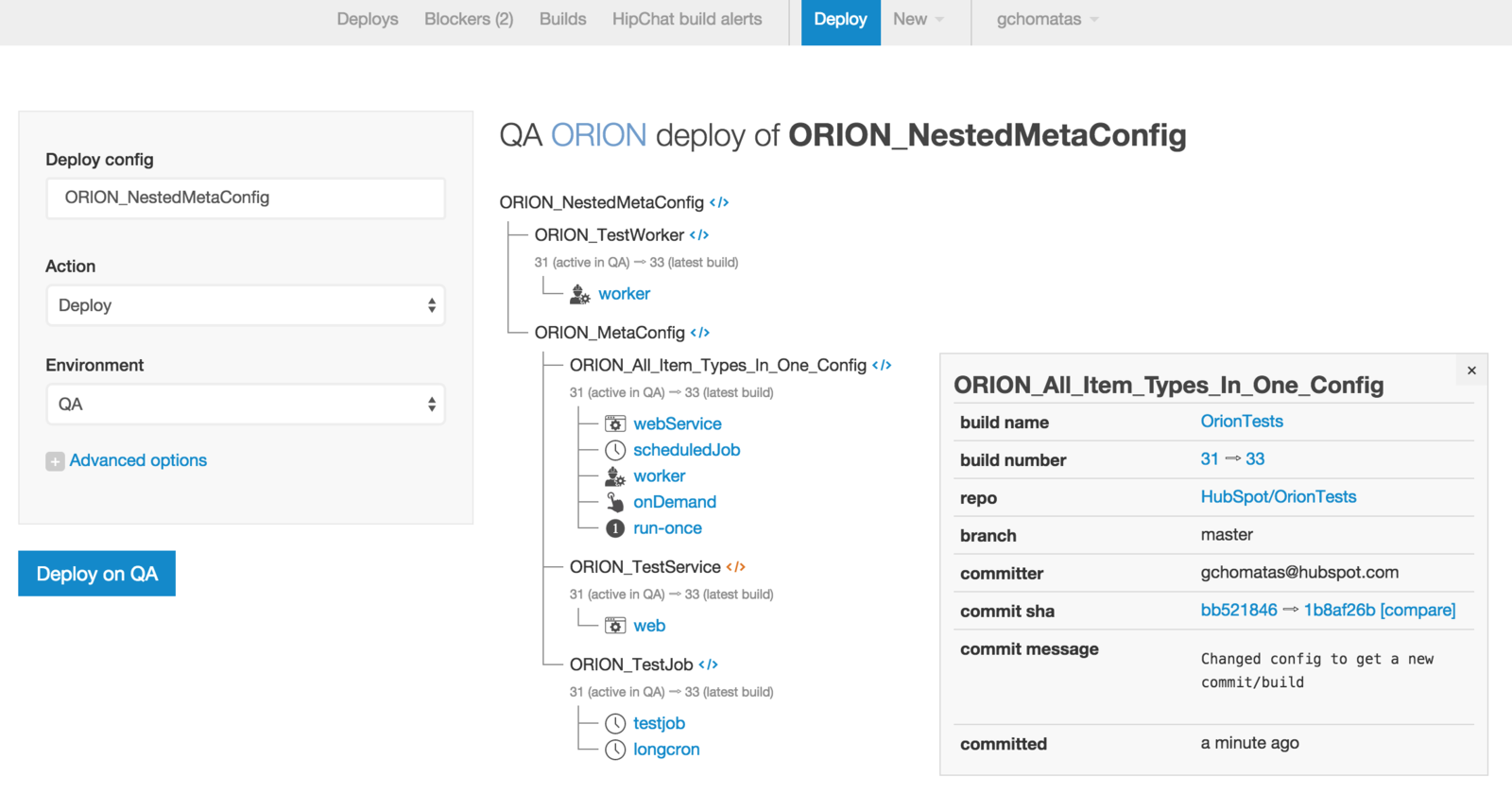This screenshot has height=811, width=1512.
Task: Open the testjob link
Action: (659, 723)
